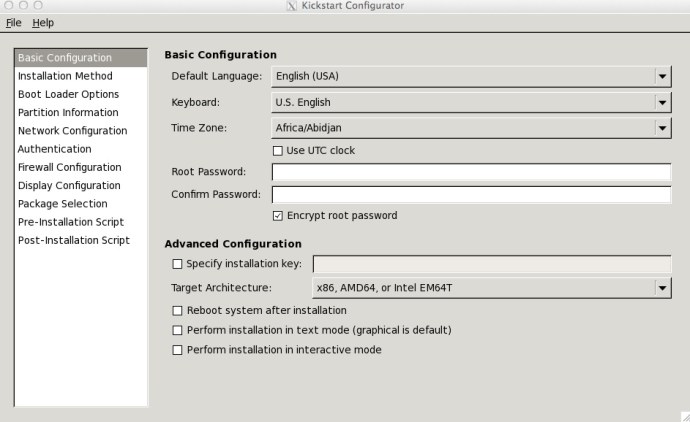This screenshot has height=422, width=690.
Task: Uncheck Encrypt root password
Action: click(278, 216)
